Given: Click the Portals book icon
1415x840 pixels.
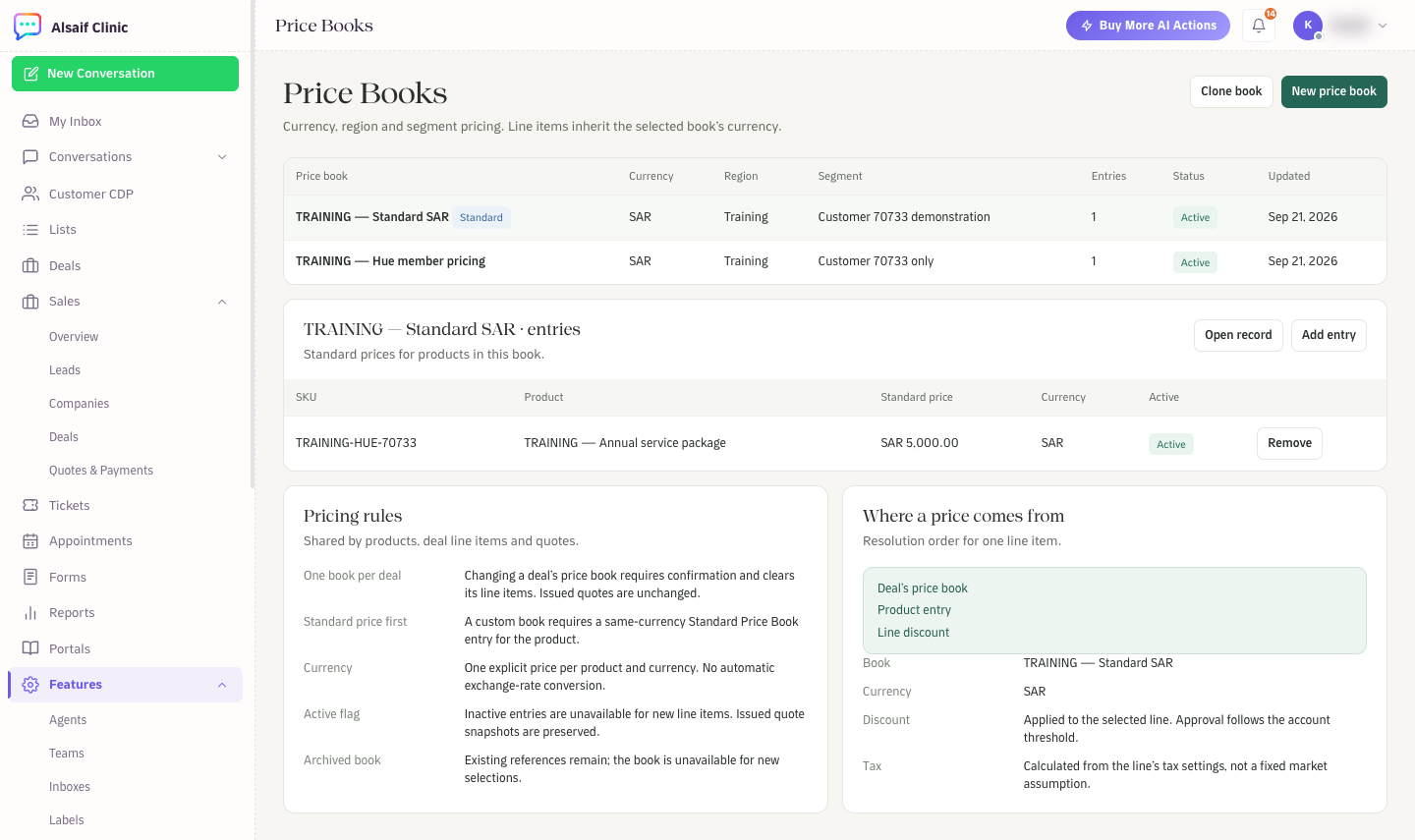Looking at the screenshot, I should point(30,648).
